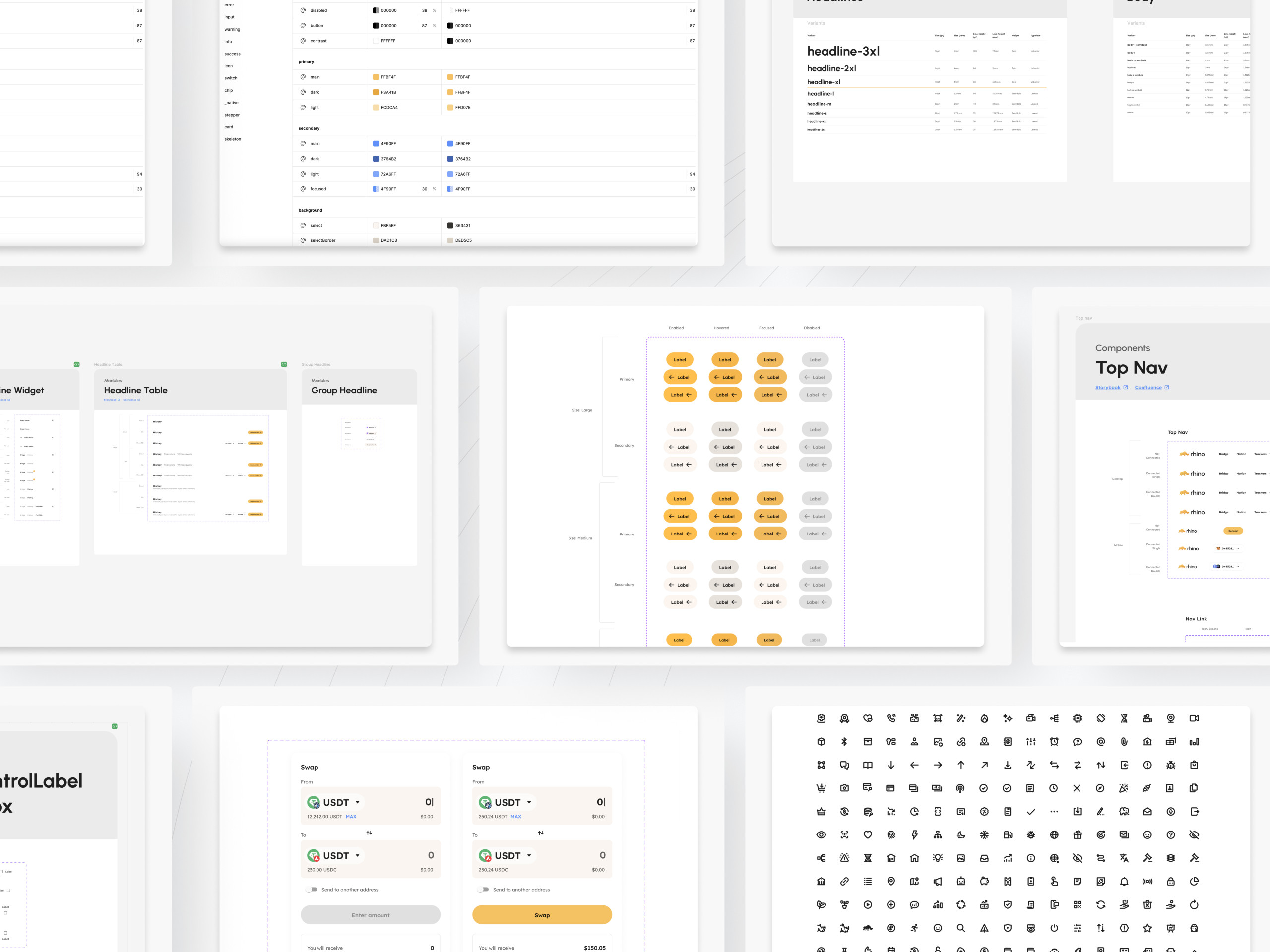
Task: Click the yellow Swap button
Action: coord(541,915)
